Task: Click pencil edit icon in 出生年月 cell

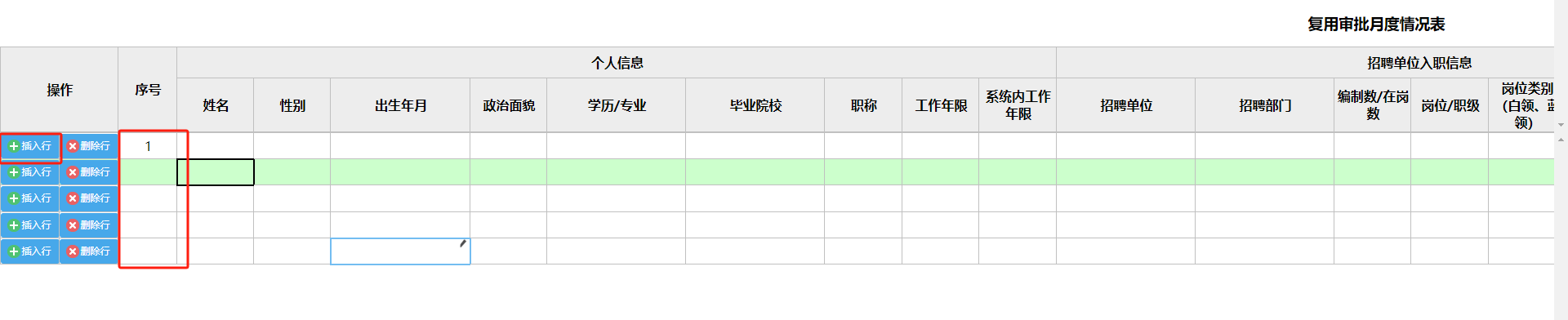Action: pos(463,243)
